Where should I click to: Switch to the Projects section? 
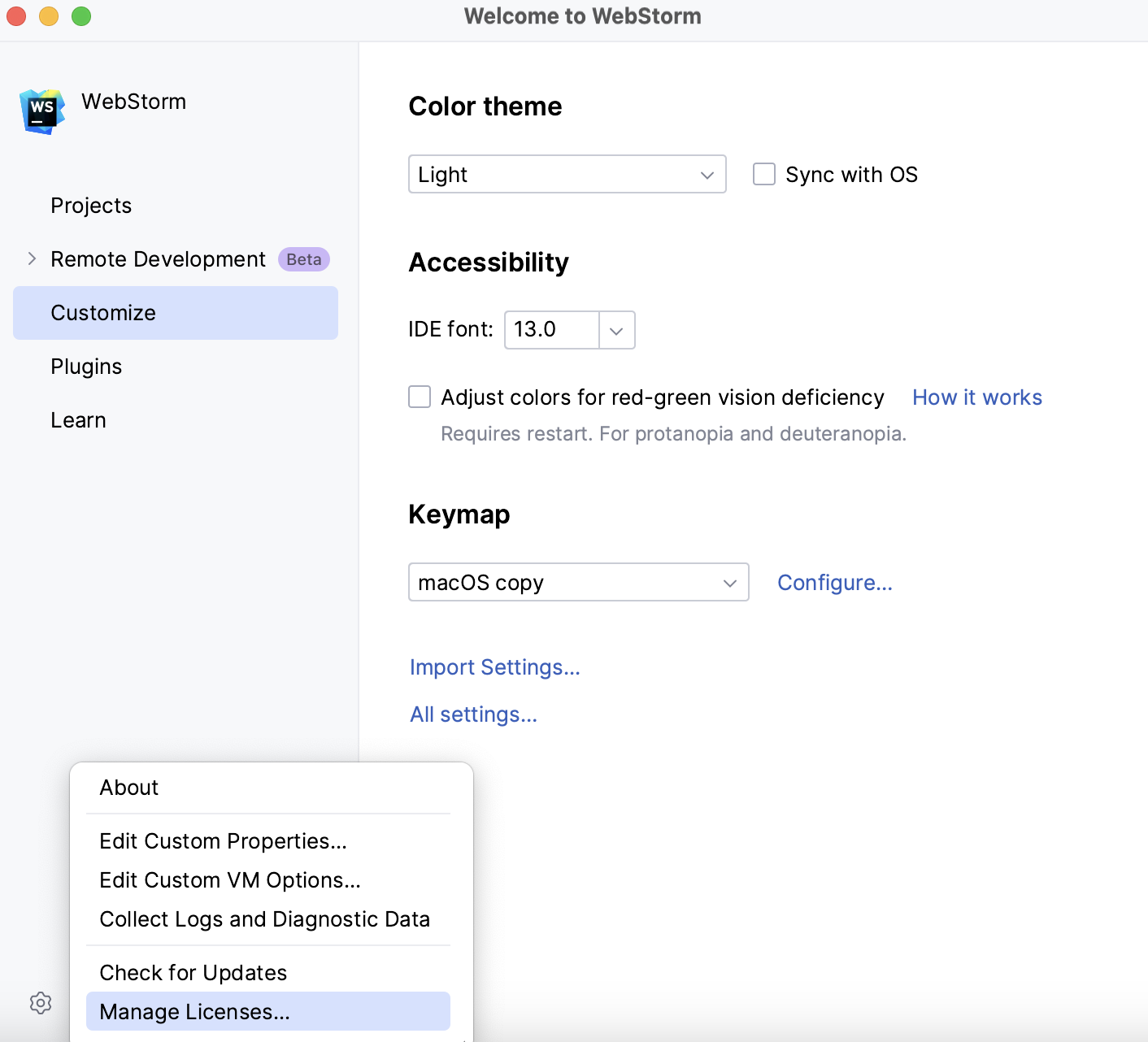[x=91, y=205]
